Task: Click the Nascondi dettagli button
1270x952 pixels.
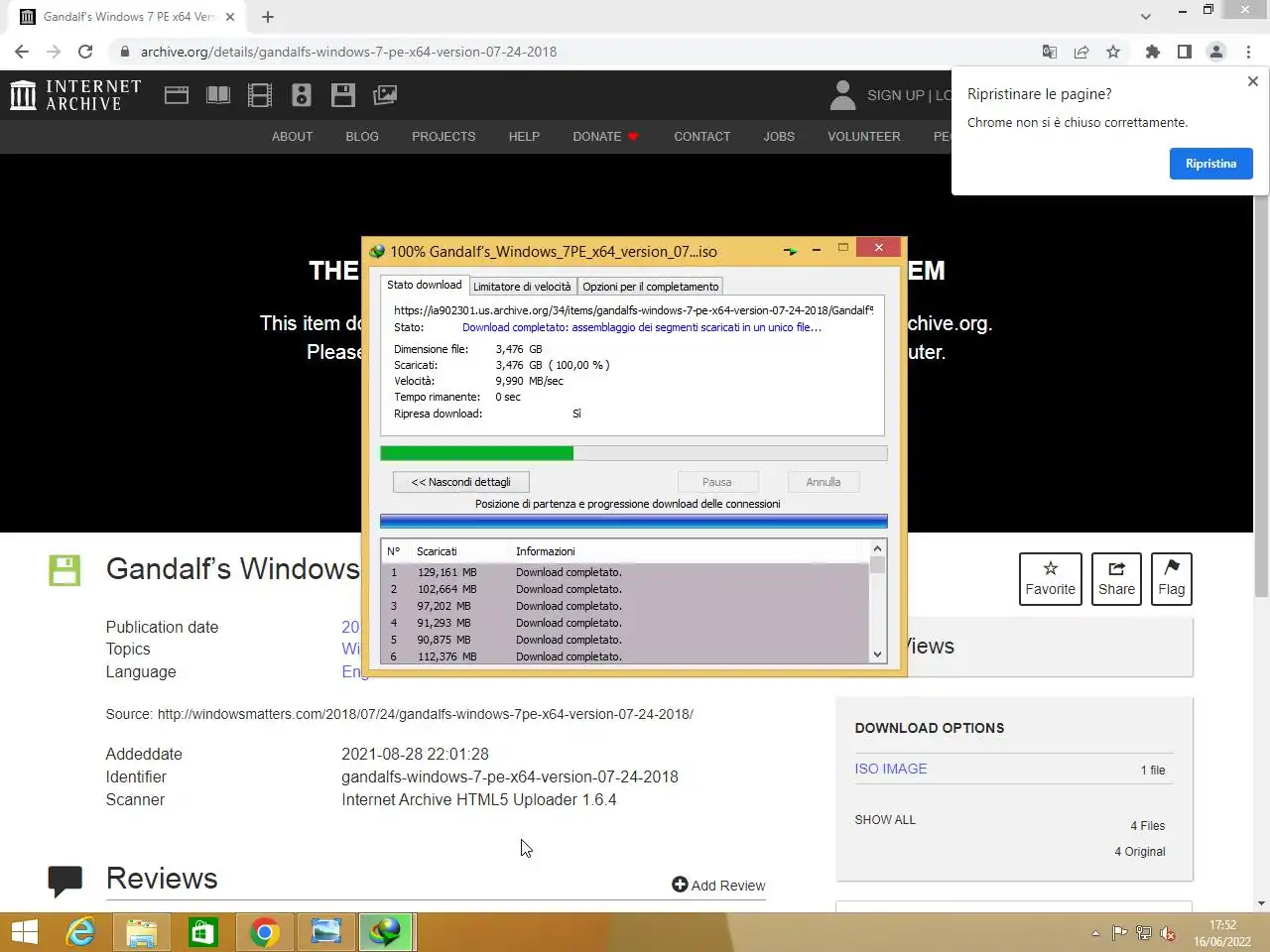Action: tap(461, 482)
